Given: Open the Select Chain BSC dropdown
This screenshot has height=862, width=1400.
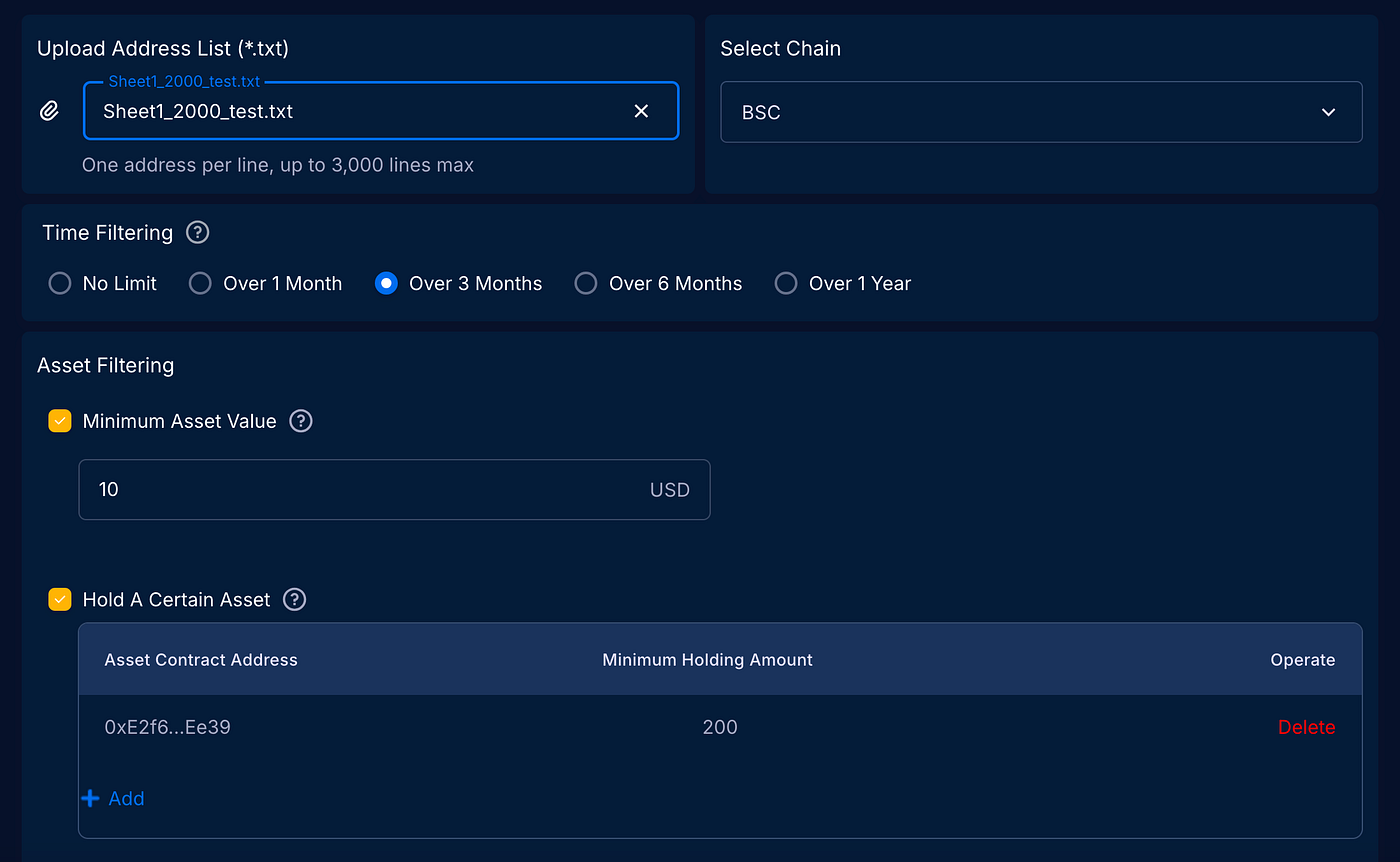Looking at the screenshot, I should tap(1040, 112).
